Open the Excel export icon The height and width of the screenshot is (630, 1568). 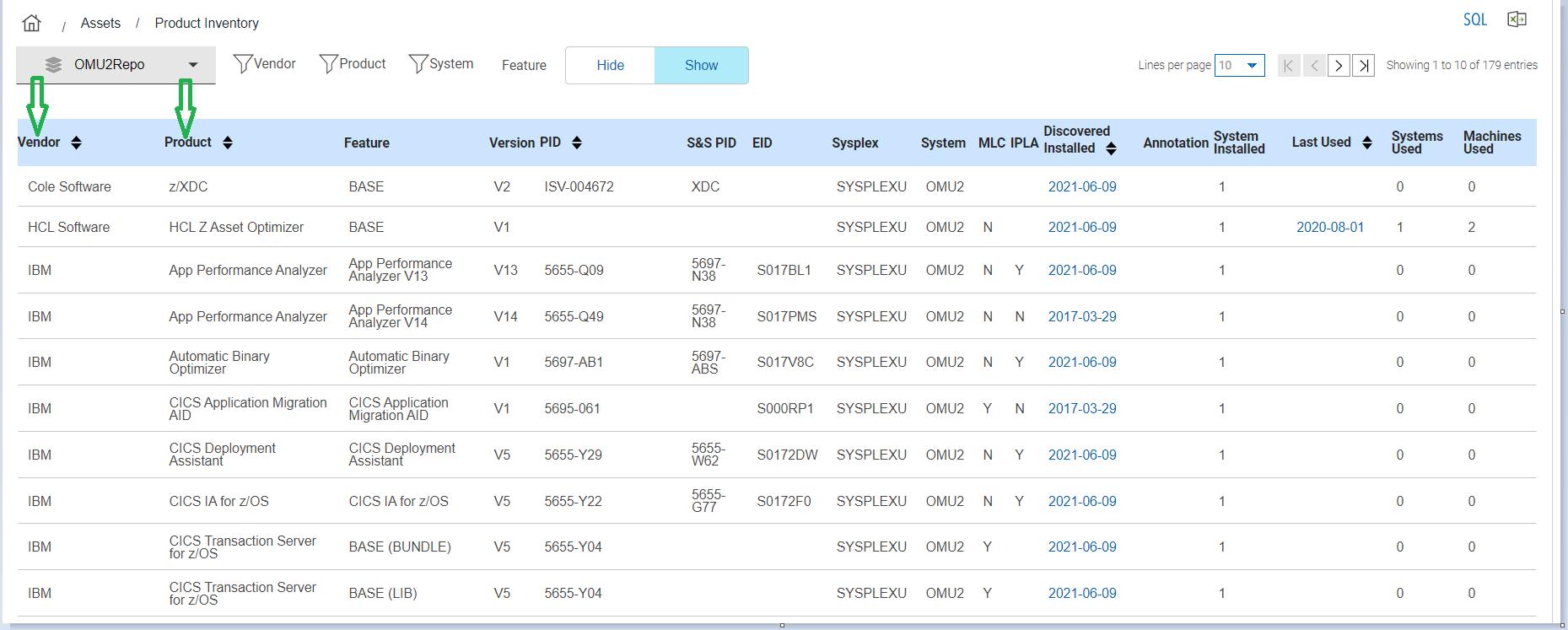1517,19
